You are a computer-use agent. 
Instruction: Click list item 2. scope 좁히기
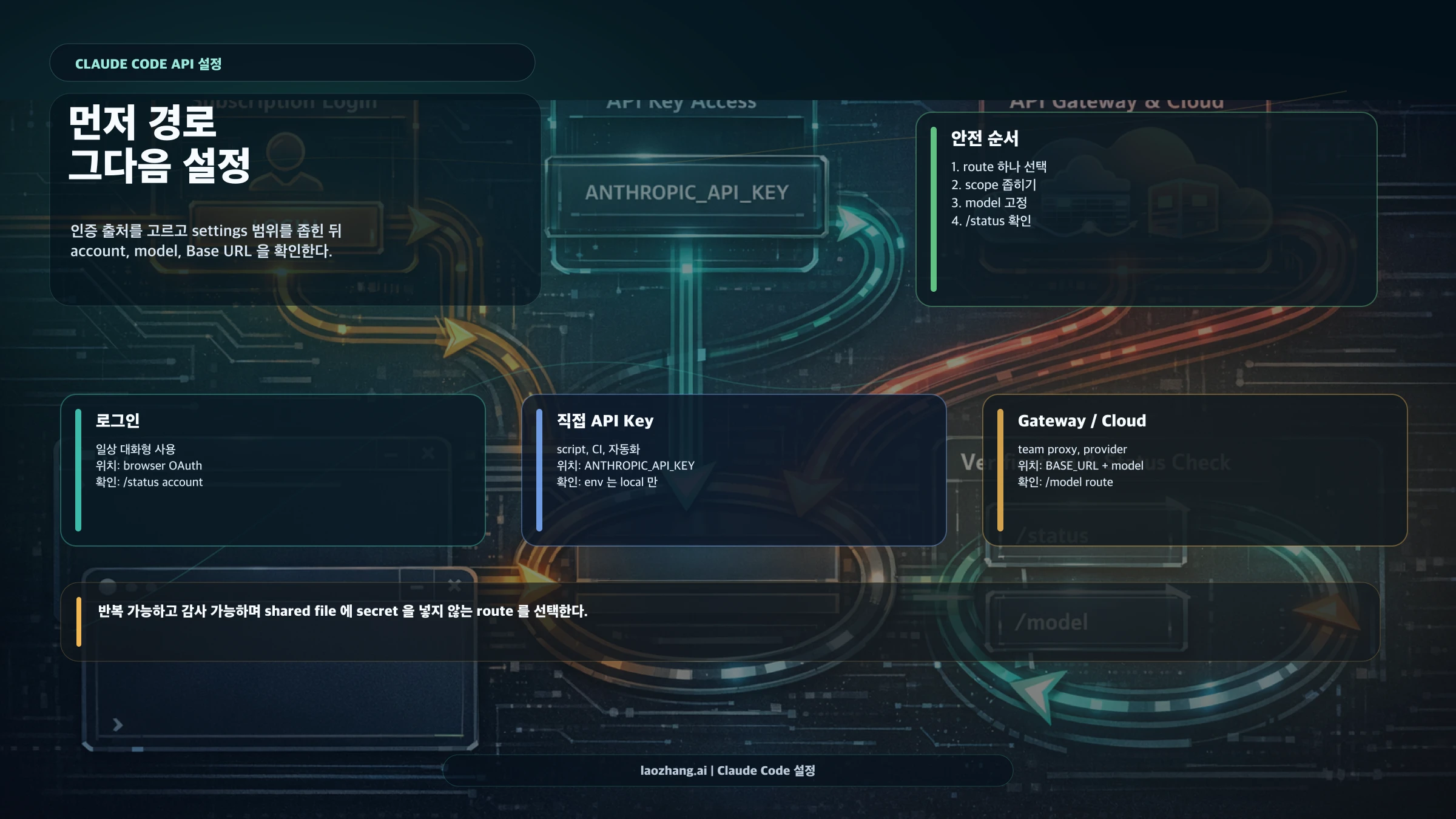point(994,185)
